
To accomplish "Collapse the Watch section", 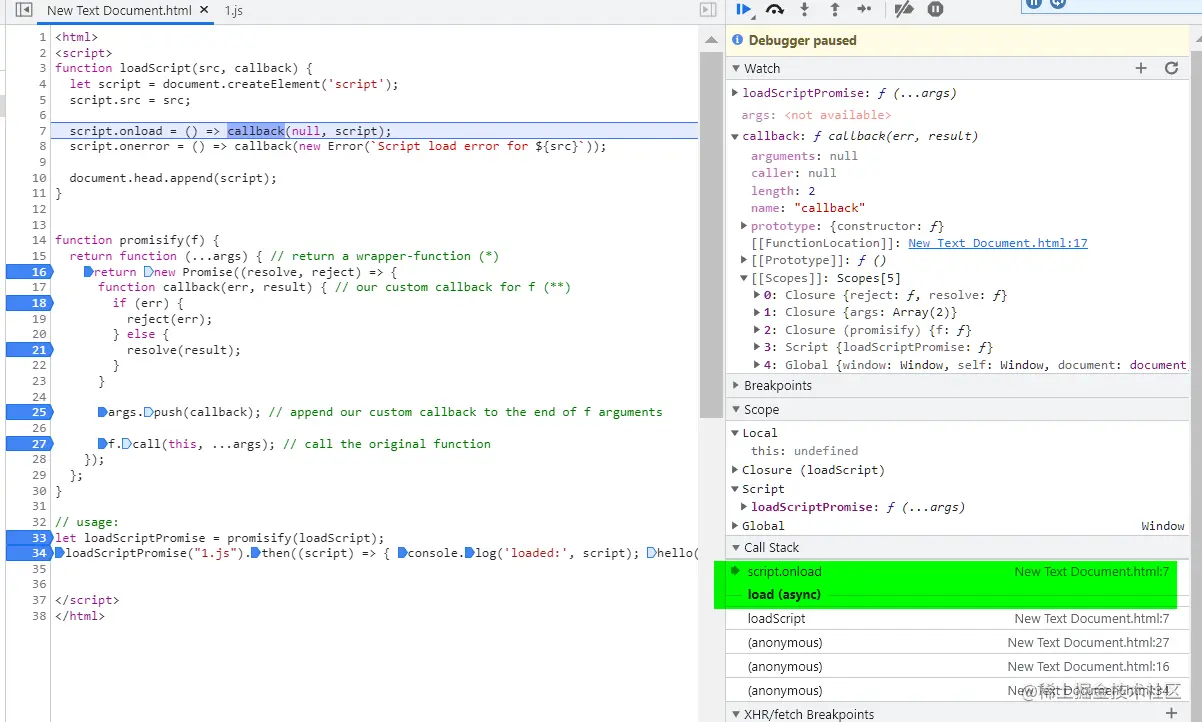I will pyautogui.click(x=736, y=69).
